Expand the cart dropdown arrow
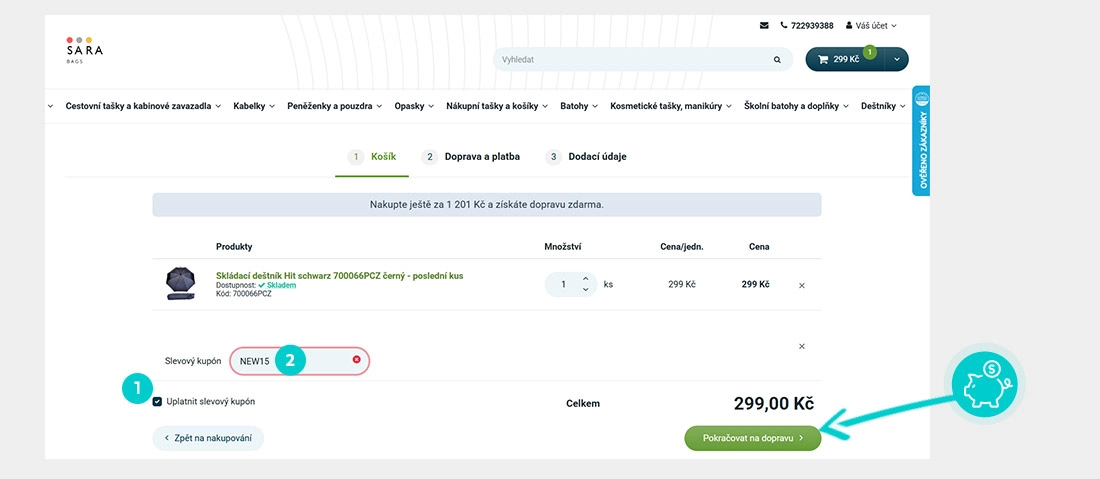Image resolution: width=1100 pixels, height=479 pixels. click(897, 59)
